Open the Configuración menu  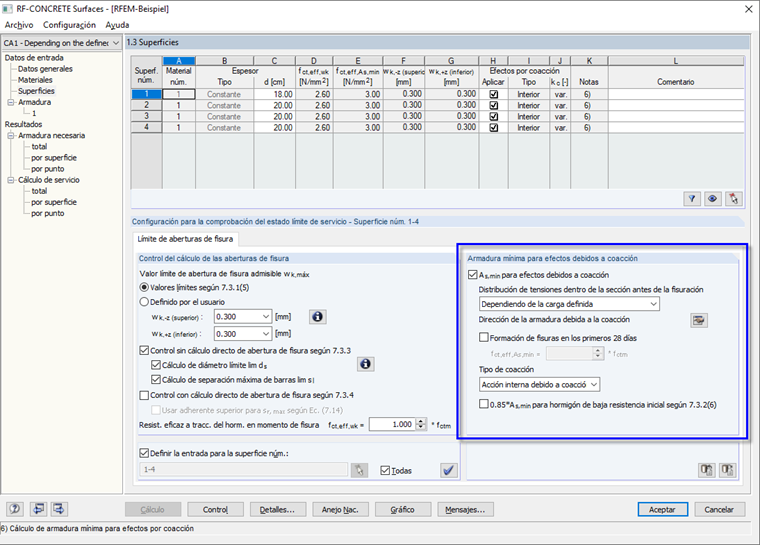point(69,25)
